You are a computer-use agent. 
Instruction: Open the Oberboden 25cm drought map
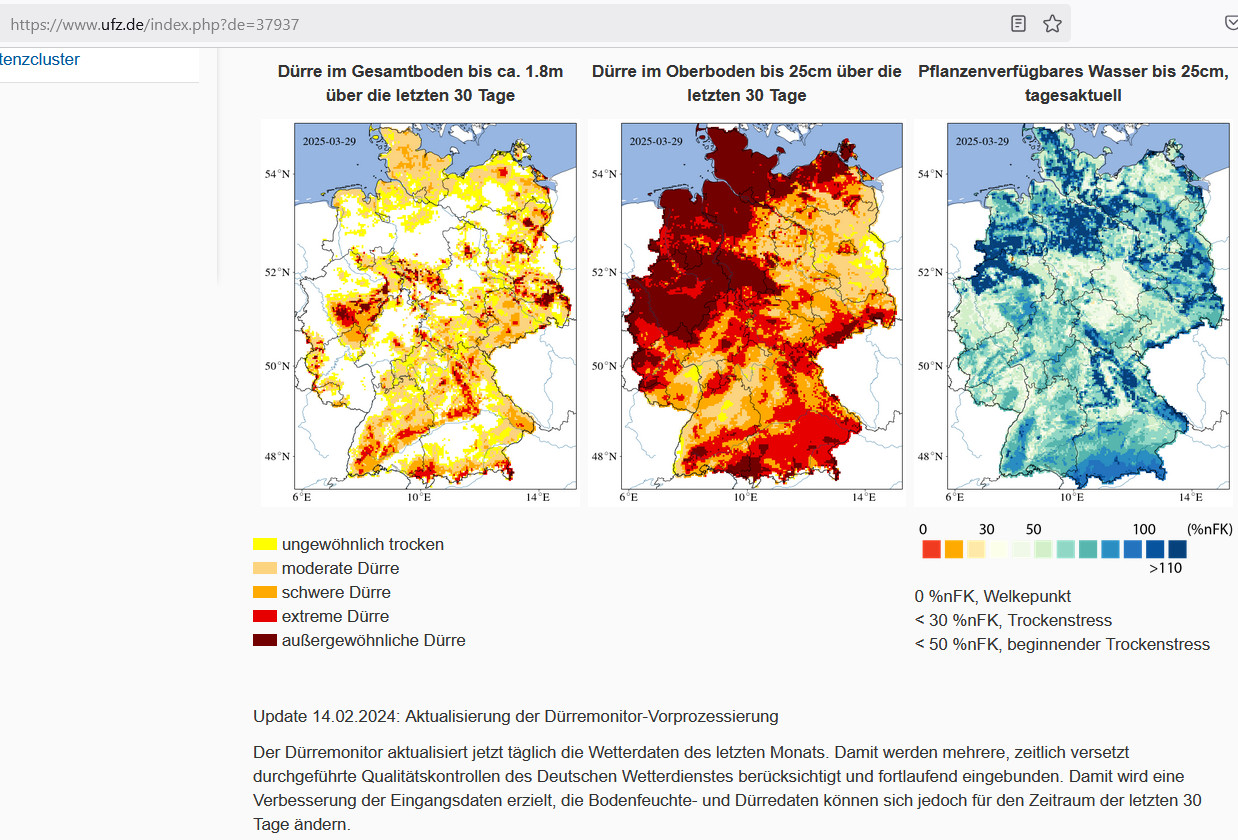click(746, 312)
